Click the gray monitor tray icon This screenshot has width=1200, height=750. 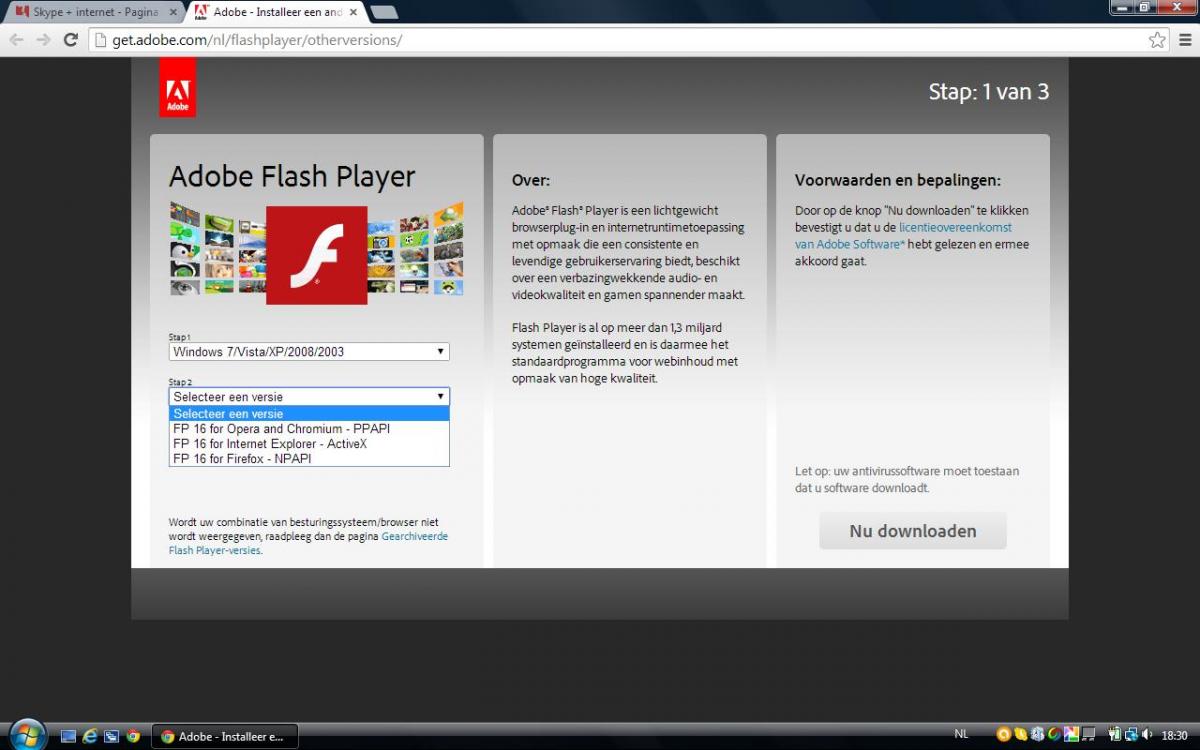[x=1089, y=734]
